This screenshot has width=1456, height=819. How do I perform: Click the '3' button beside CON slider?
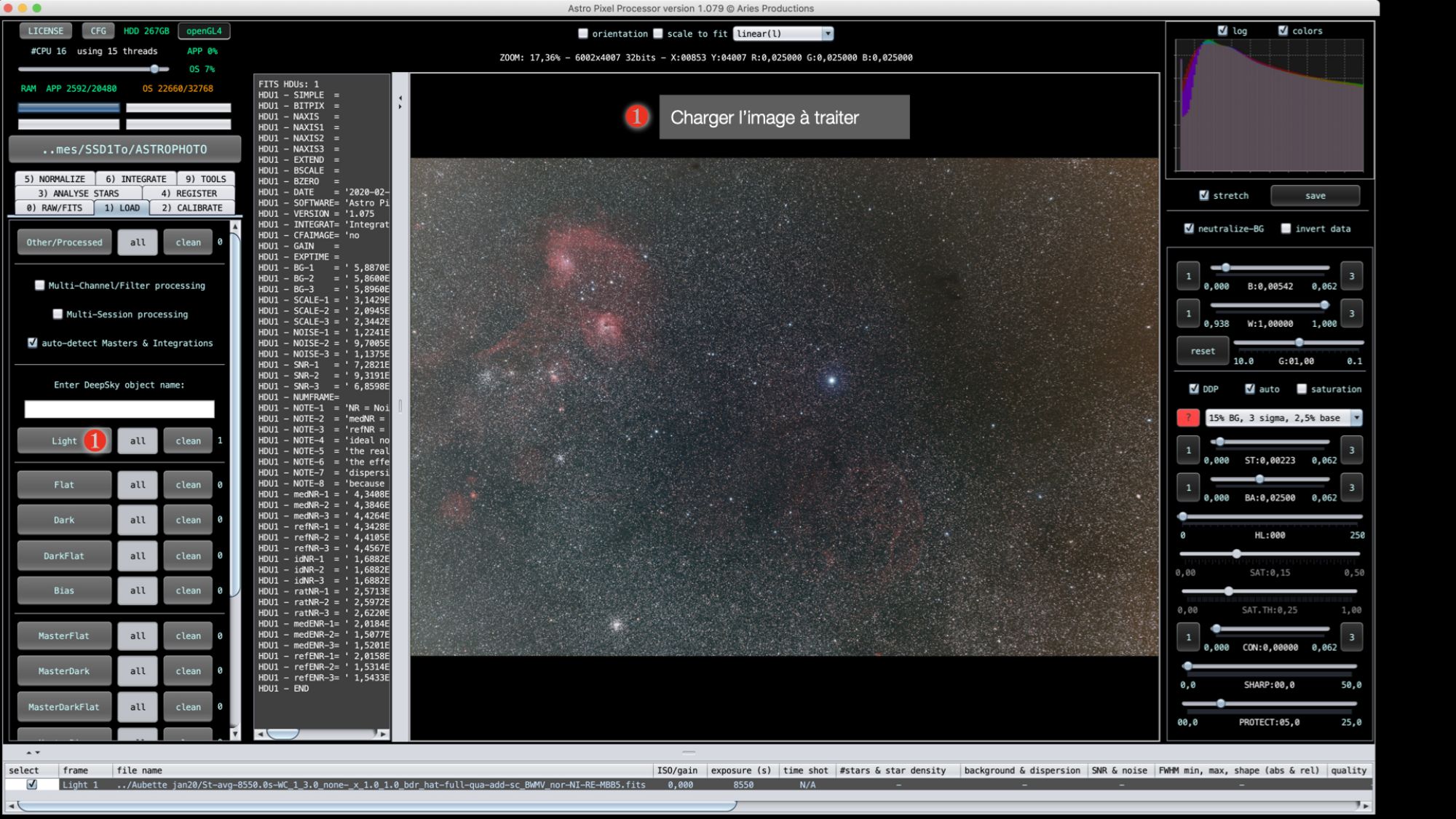point(1351,637)
